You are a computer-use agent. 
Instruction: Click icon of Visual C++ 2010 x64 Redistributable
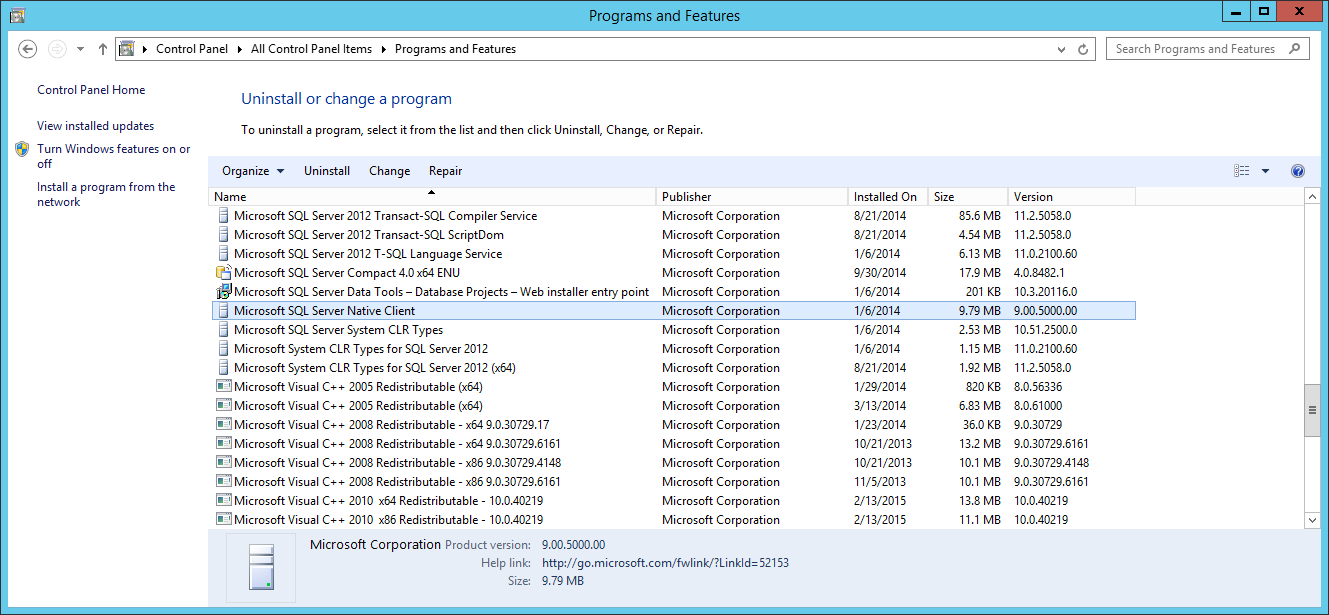pos(224,501)
